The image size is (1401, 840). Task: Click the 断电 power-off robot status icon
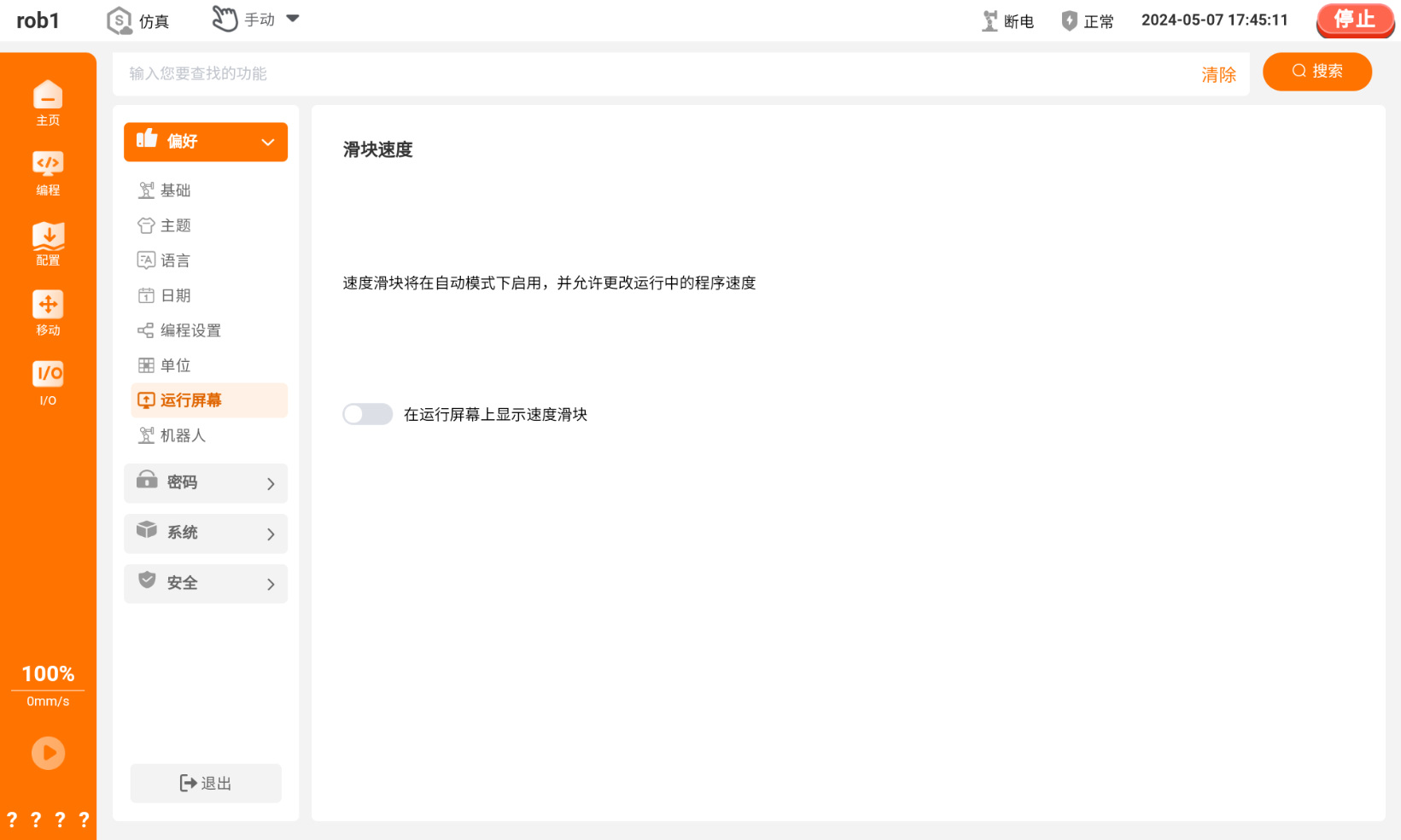[x=989, y=20]
